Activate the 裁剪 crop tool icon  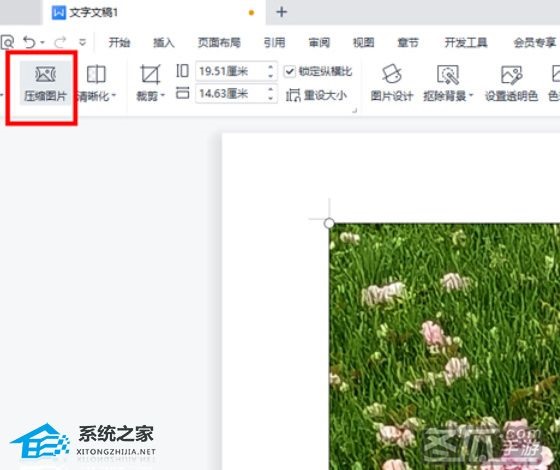[x=150, y=75]
